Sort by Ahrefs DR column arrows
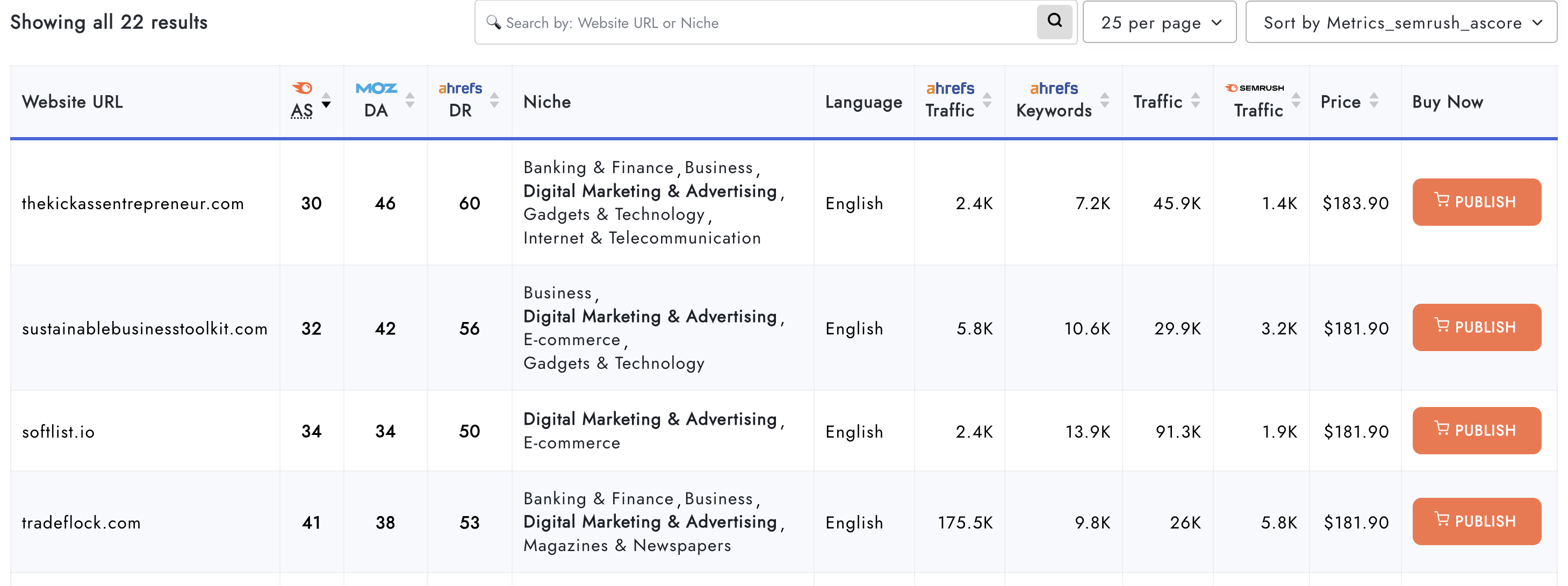The image size is (1568, 586). pyautogui.click(x=494, y=101)
